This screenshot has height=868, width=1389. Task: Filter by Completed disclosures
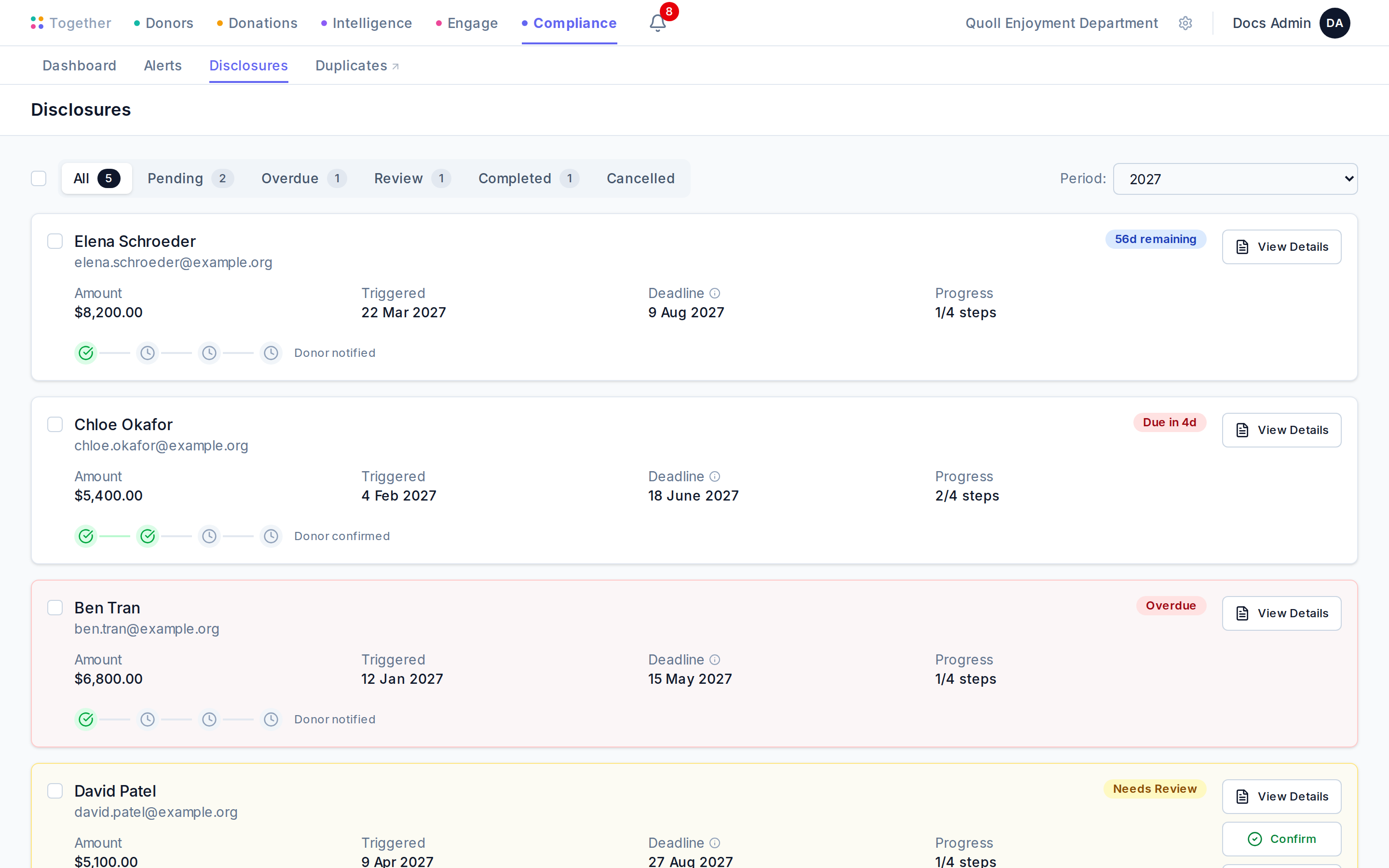point(528,178)
